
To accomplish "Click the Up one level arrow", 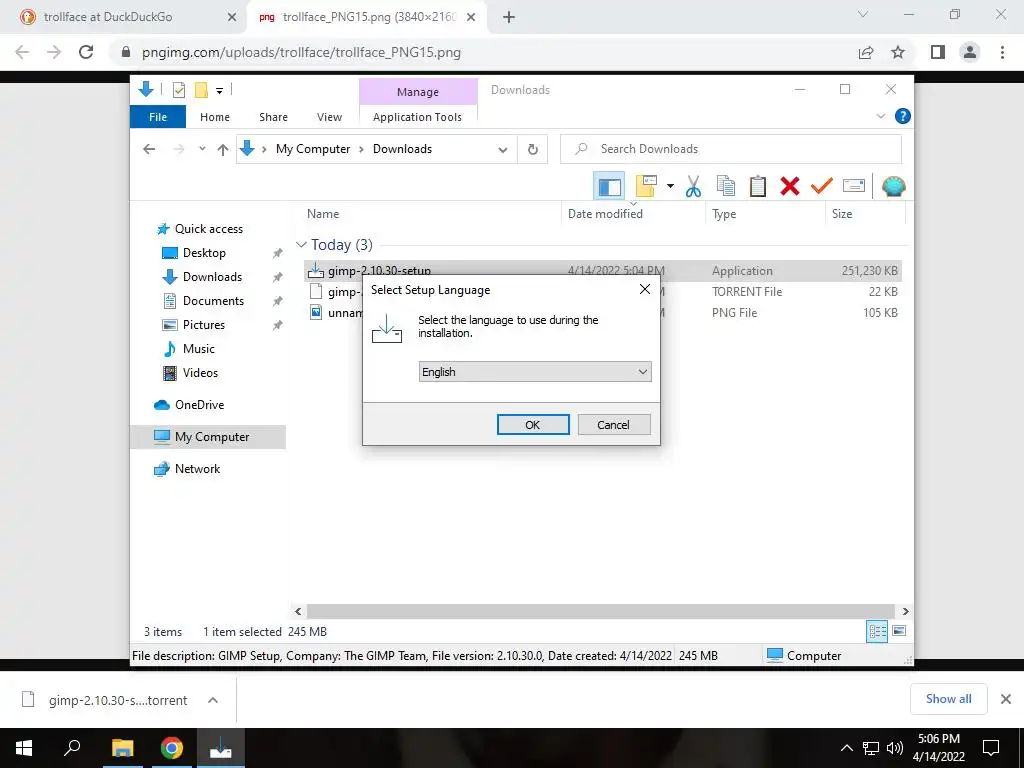I will [x=223, y=150].
